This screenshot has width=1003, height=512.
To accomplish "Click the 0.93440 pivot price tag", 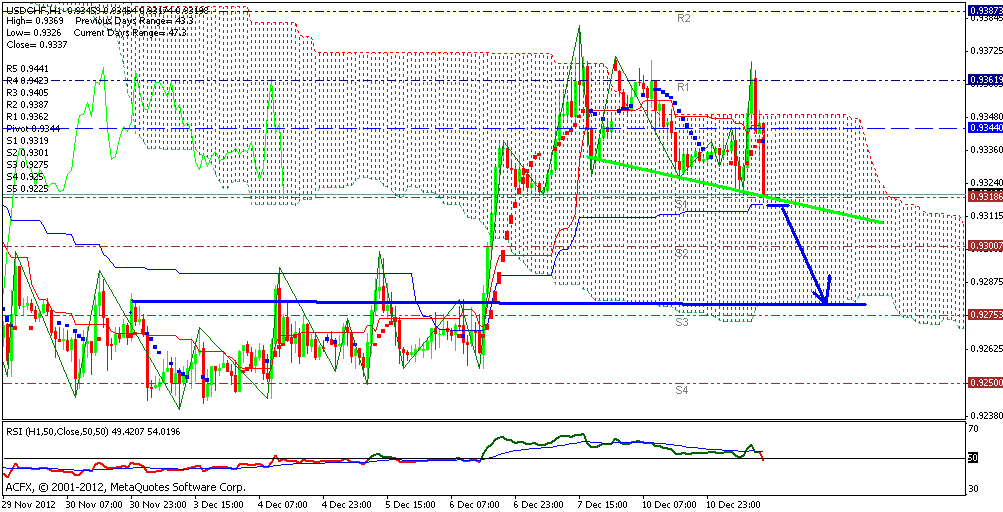I will [x=983, y=128].
